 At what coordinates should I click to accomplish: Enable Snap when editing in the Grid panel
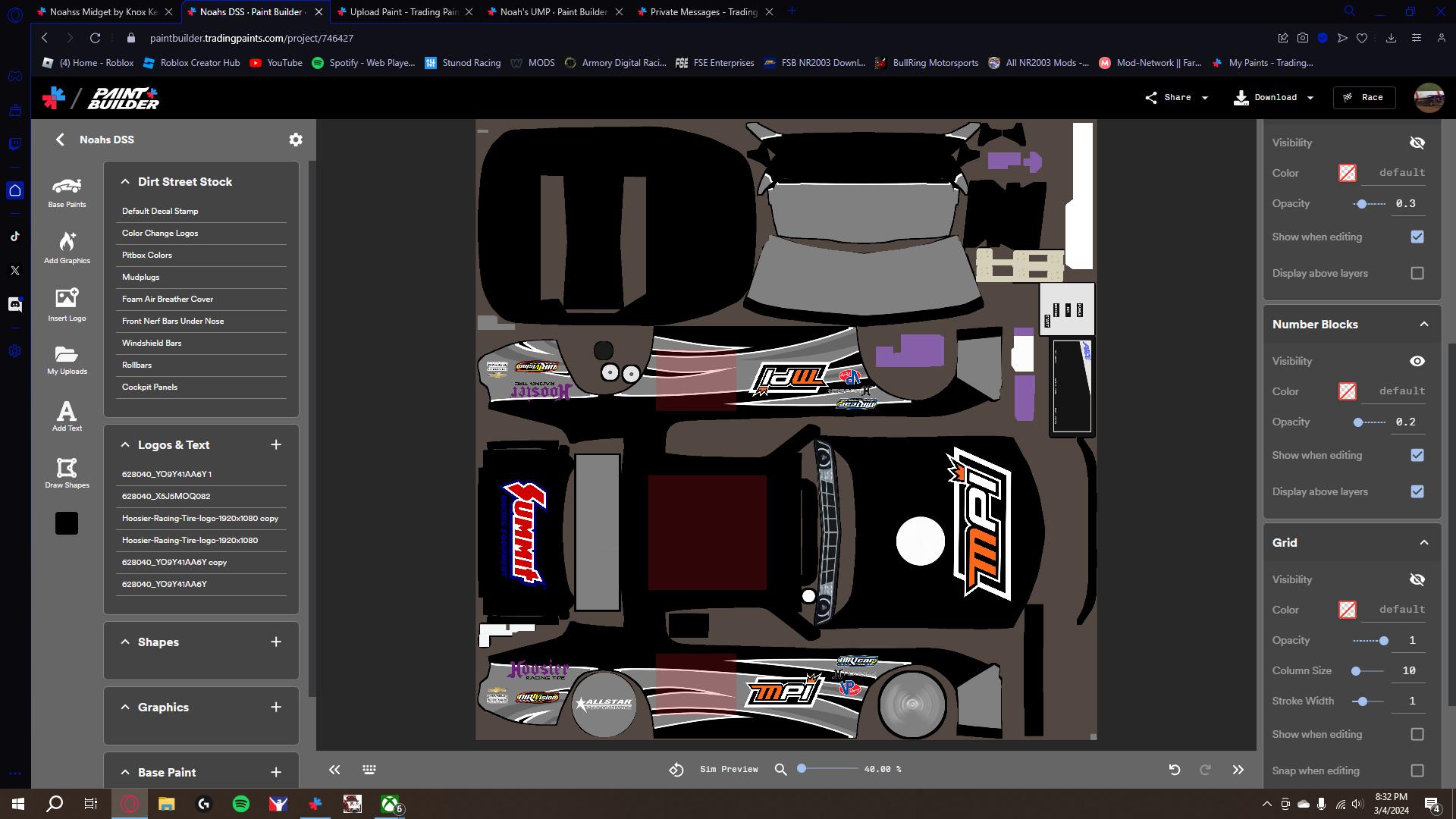pyautogui.click(x=1417, y=770)
